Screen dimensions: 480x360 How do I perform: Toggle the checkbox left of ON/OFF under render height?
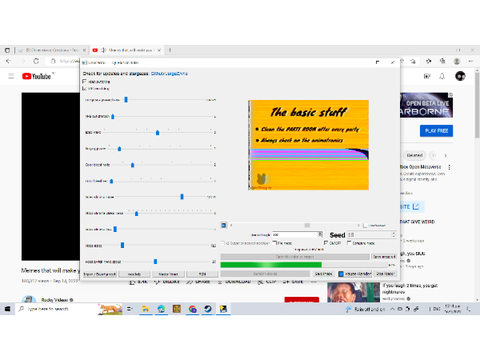[275, 243]
